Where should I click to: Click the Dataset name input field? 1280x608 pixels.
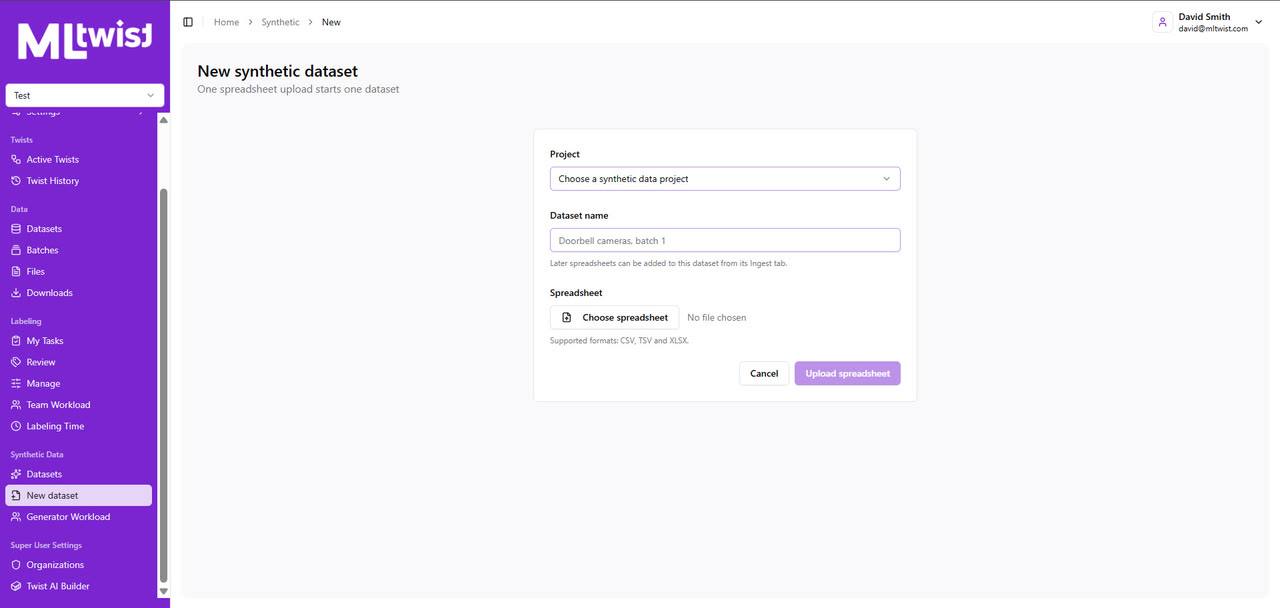tap(725, 240)
